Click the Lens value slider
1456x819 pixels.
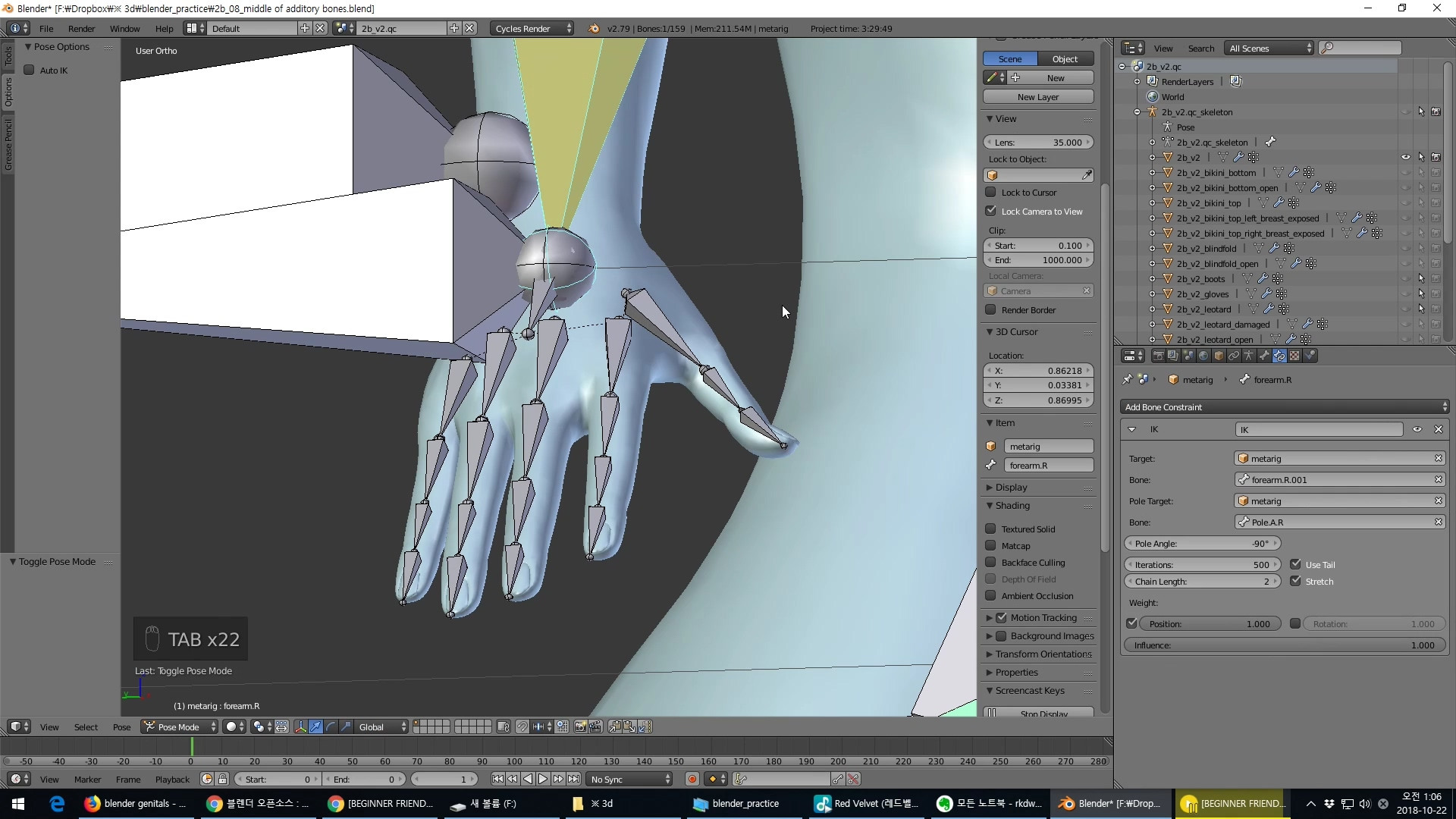[x=1038, y=142]
